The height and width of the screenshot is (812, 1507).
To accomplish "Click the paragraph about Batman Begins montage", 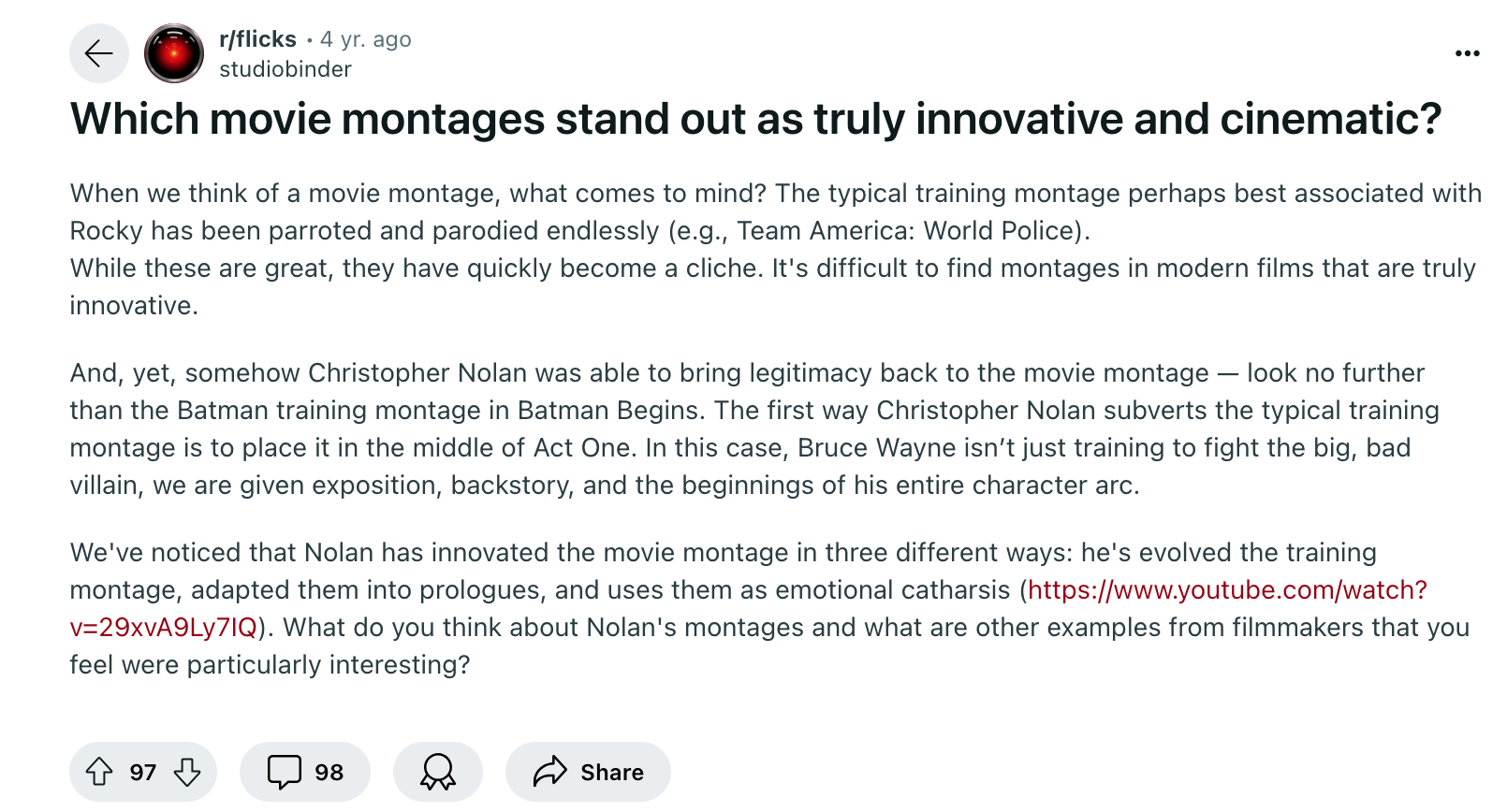I will tap(749, 429).
